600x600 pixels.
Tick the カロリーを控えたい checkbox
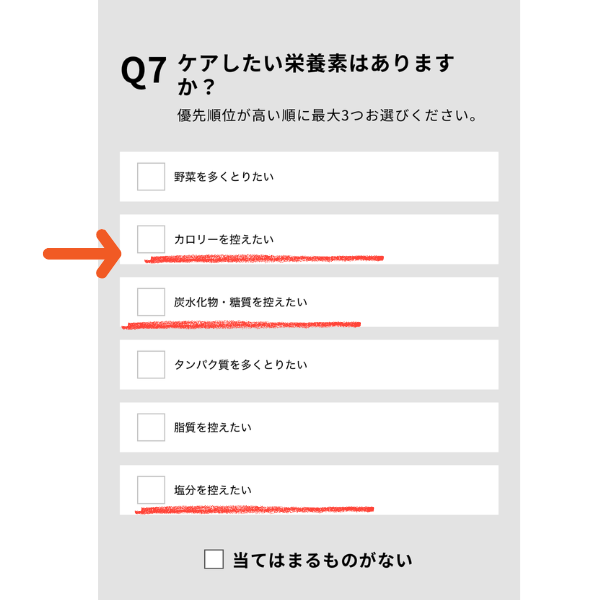point(151,239)
